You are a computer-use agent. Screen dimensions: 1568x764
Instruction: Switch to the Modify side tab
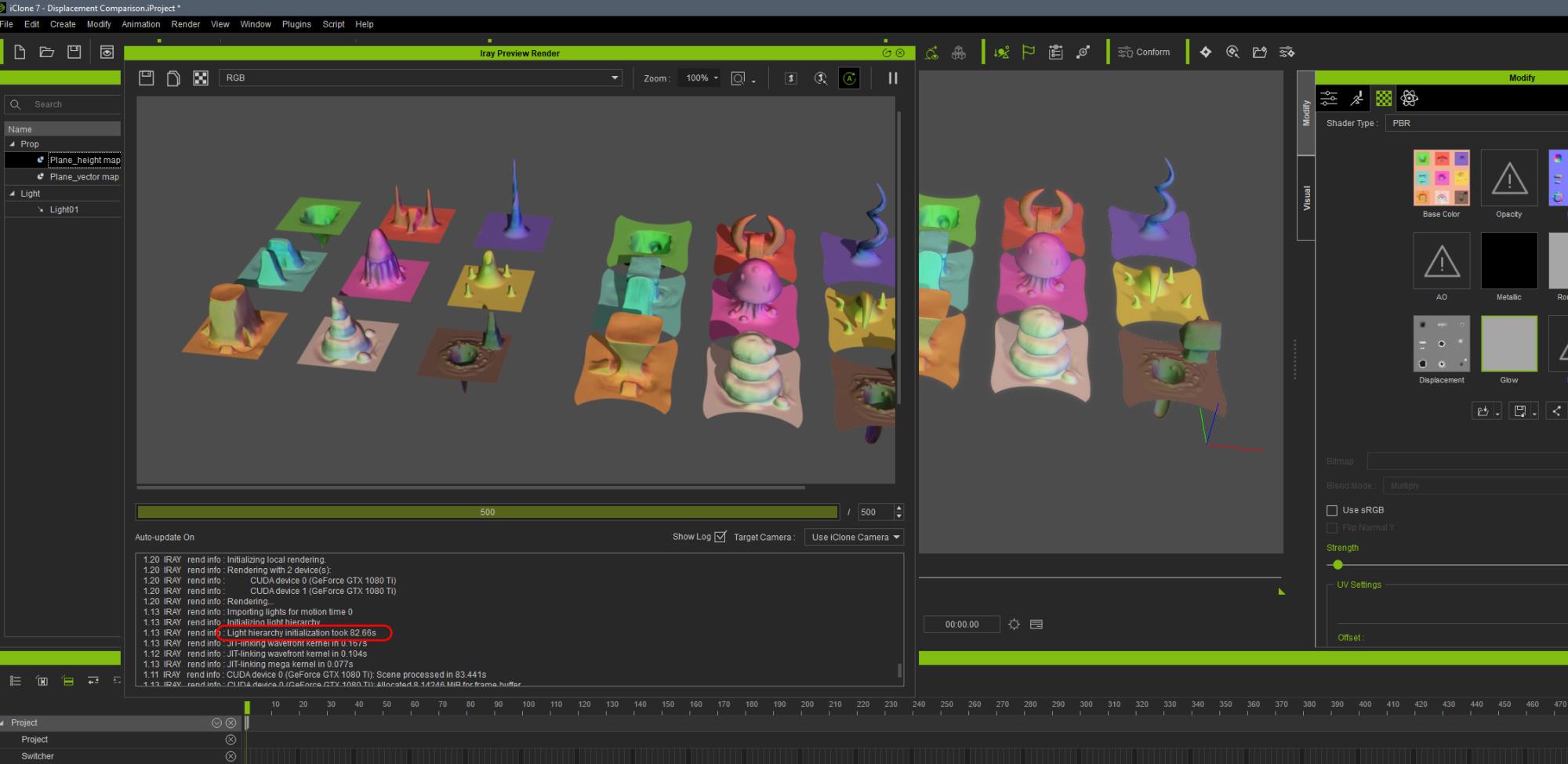coord(1306,113)
